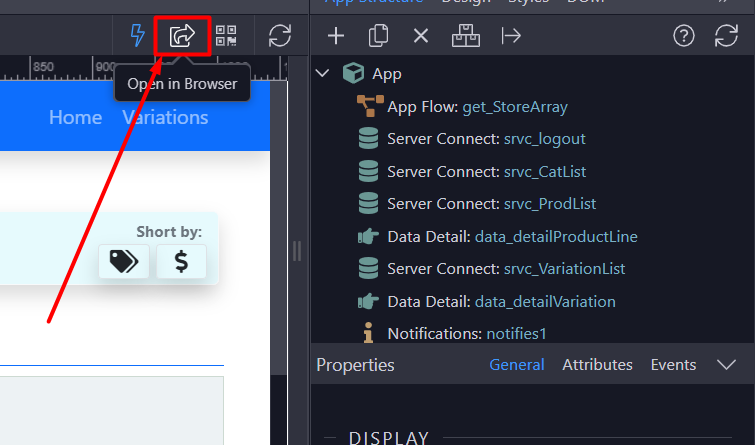
Task: Collapse the App tree node
Action: [322, 73]
